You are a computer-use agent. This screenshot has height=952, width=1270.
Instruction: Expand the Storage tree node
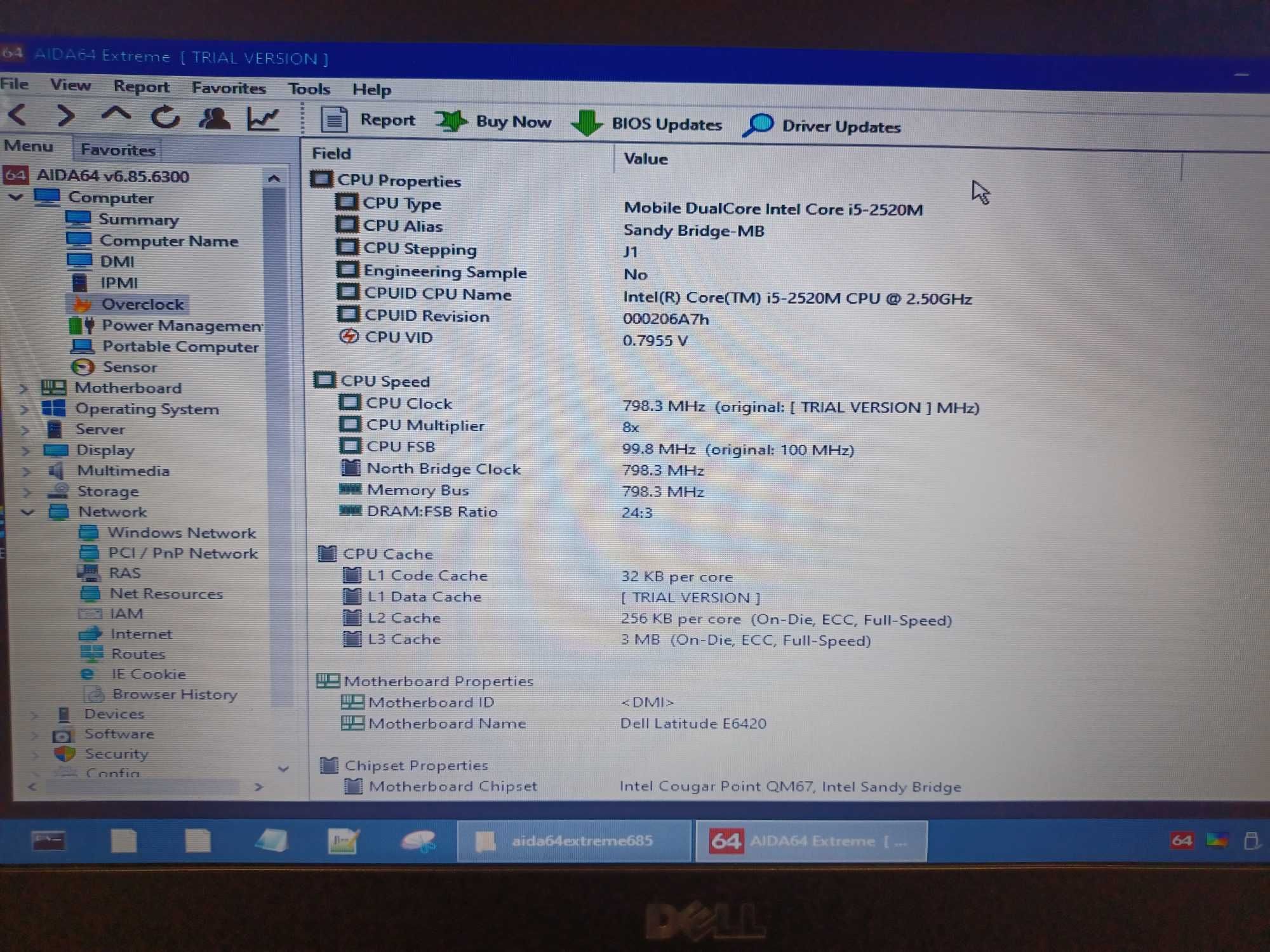pyautogui.click(x=27, y=492)
